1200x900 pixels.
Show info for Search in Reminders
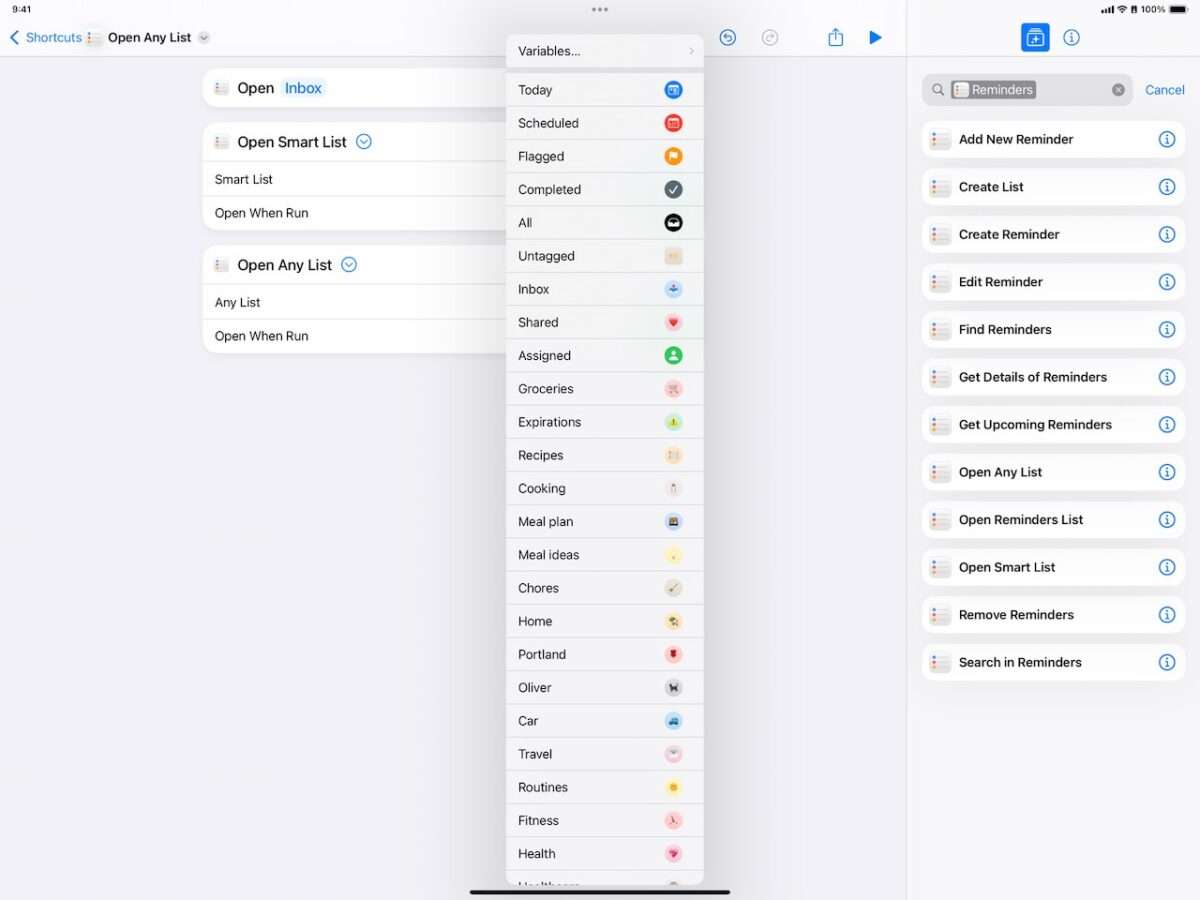pos(1167,662)
